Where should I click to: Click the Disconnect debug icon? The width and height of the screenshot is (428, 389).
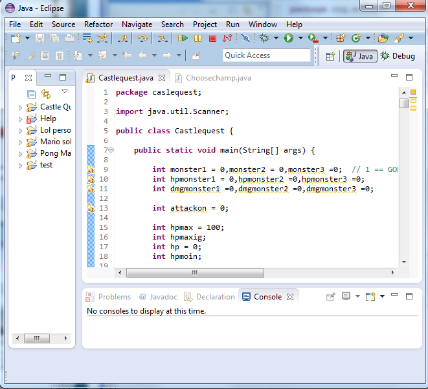228,38
